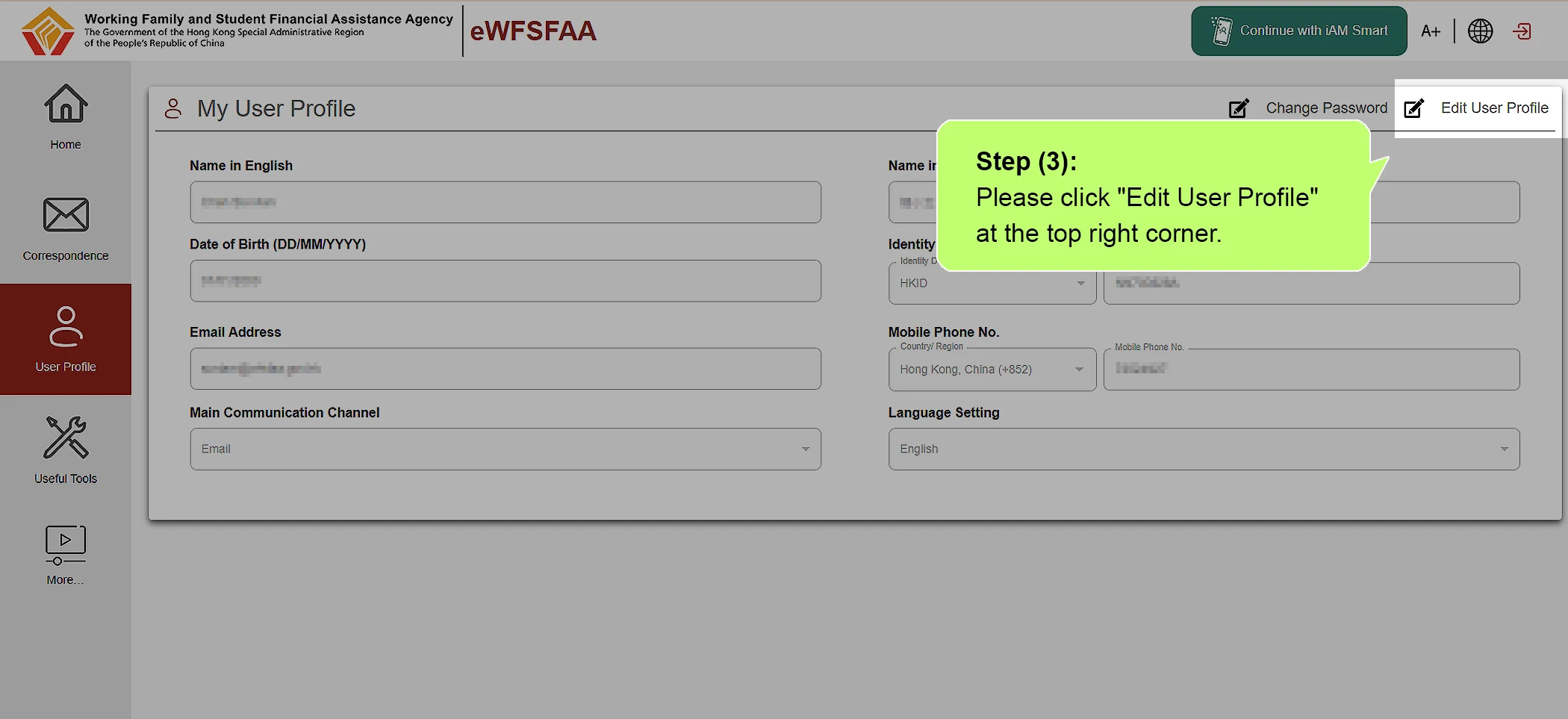Click the globe language icon

pos(1480,31)
